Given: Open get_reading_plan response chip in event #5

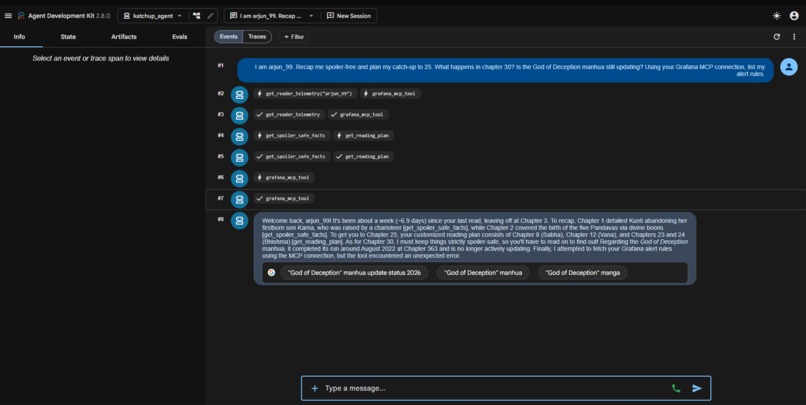Looking at the screenshot, I should (363, 156).
